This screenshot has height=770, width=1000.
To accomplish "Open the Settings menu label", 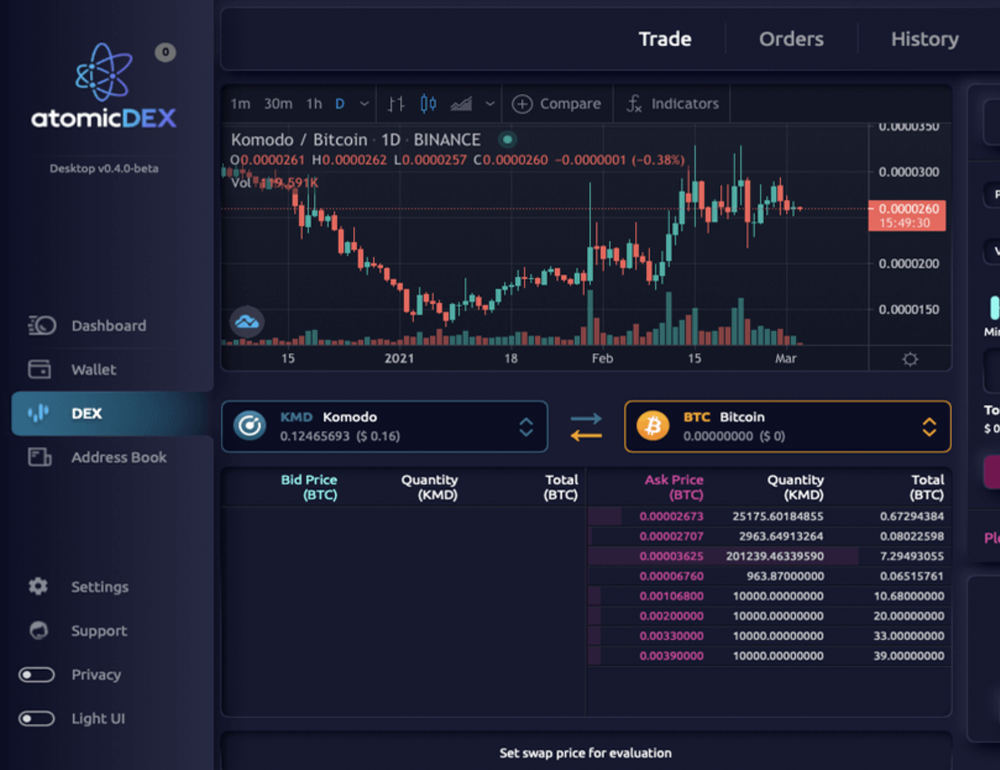I will 99,586.
